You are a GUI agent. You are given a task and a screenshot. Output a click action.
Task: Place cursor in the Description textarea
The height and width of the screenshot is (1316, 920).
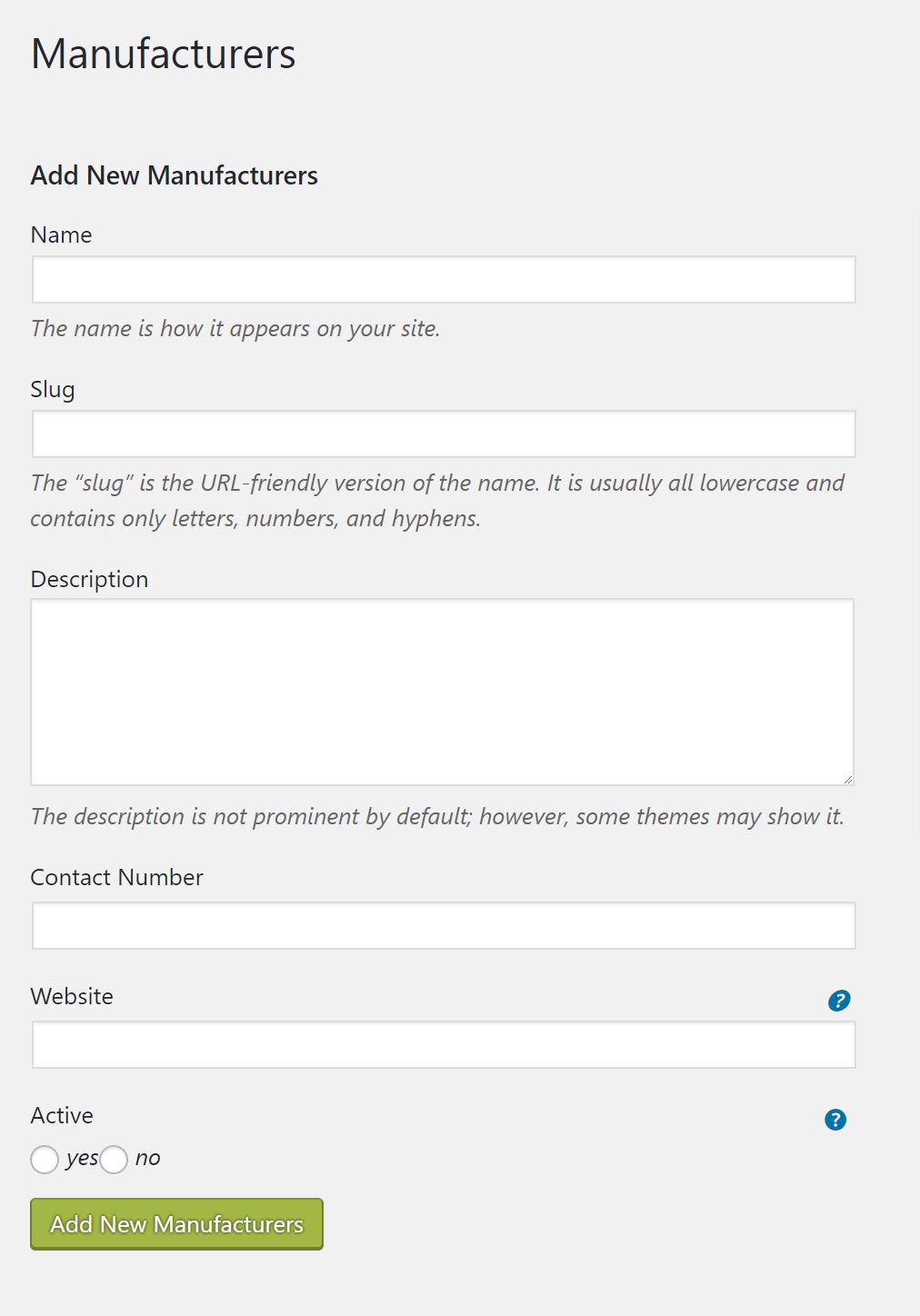pyautogui.click(x=443, y=692)
